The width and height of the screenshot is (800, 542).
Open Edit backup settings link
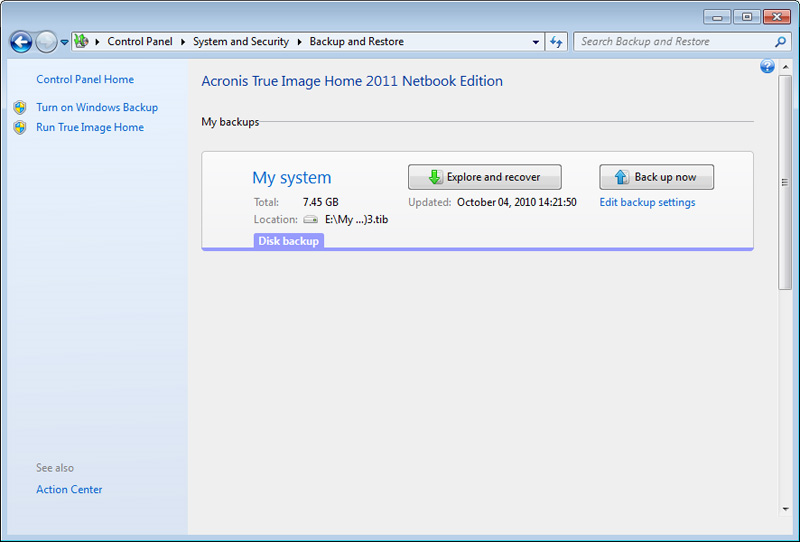point(647,202)
